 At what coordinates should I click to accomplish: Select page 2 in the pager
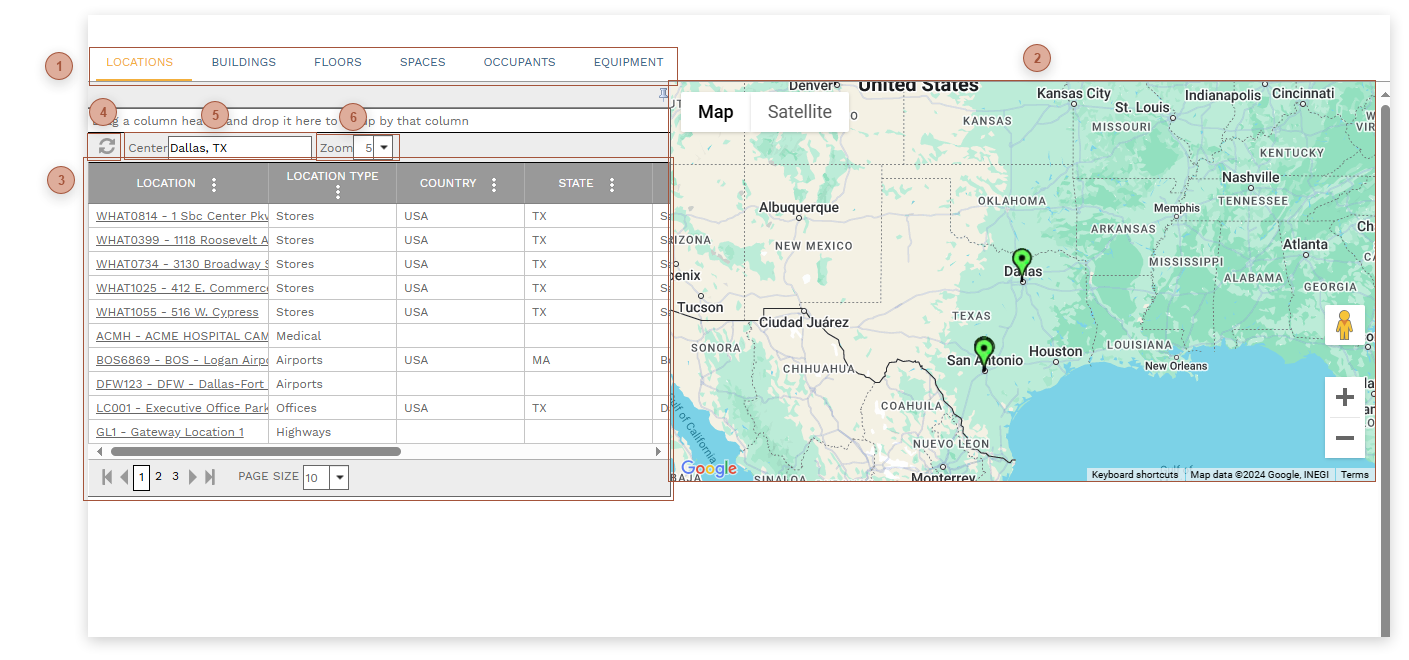point(158,477)
